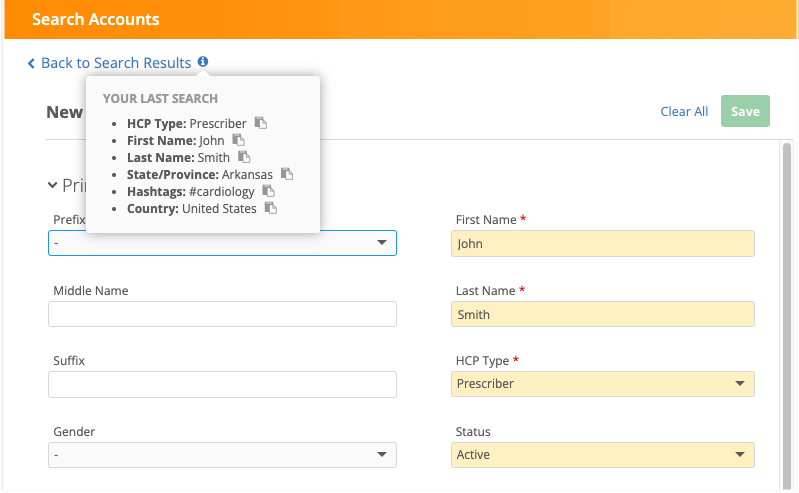Image resolution: width=799 pixels, height=493 pixels.
Task: Copy the Country United States value
Action: point(270,208)
